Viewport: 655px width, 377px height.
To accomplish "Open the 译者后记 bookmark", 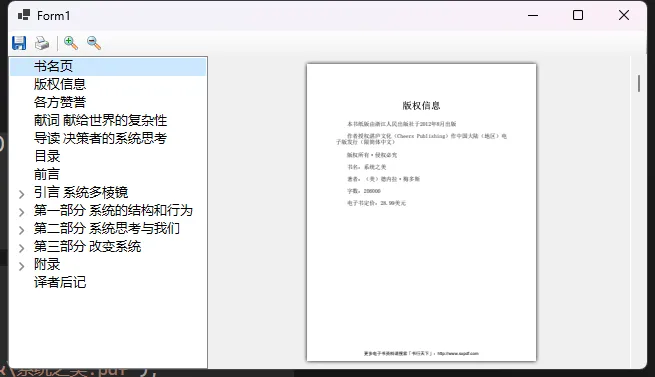I will click(60, 282).
